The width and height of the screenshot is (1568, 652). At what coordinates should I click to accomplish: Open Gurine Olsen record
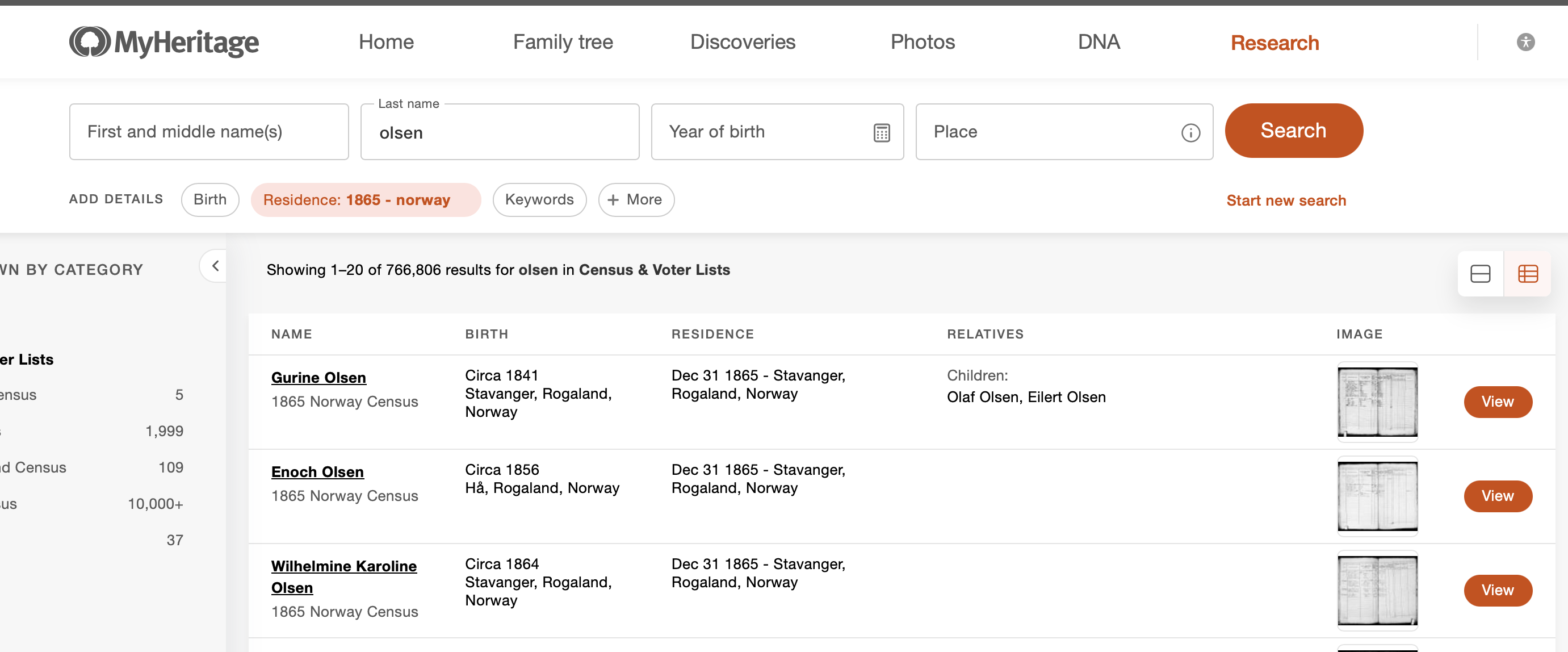point(319,378)
